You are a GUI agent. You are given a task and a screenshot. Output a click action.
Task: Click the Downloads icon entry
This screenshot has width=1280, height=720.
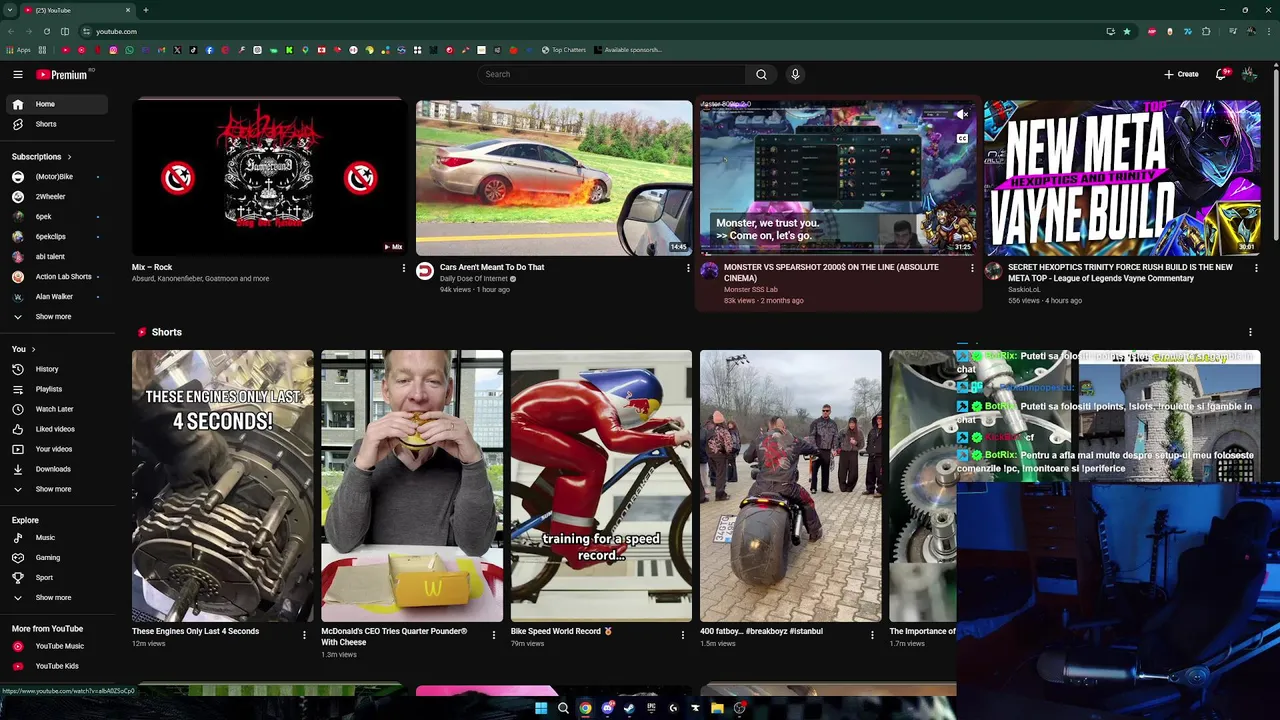click(17, 469)
